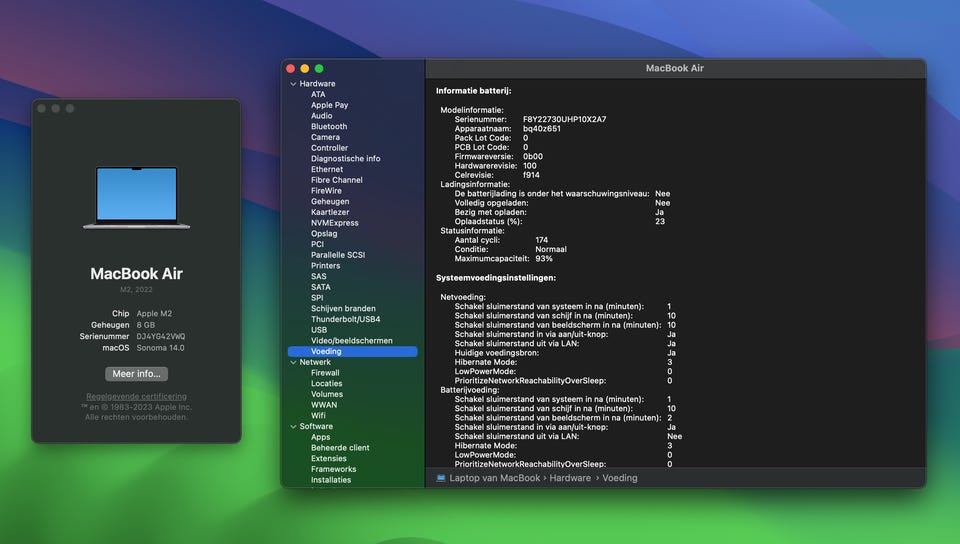Screen dimensions: 960x544
Task: Select NVMExpress in the sidebar
Action: [x=335, y=223]
